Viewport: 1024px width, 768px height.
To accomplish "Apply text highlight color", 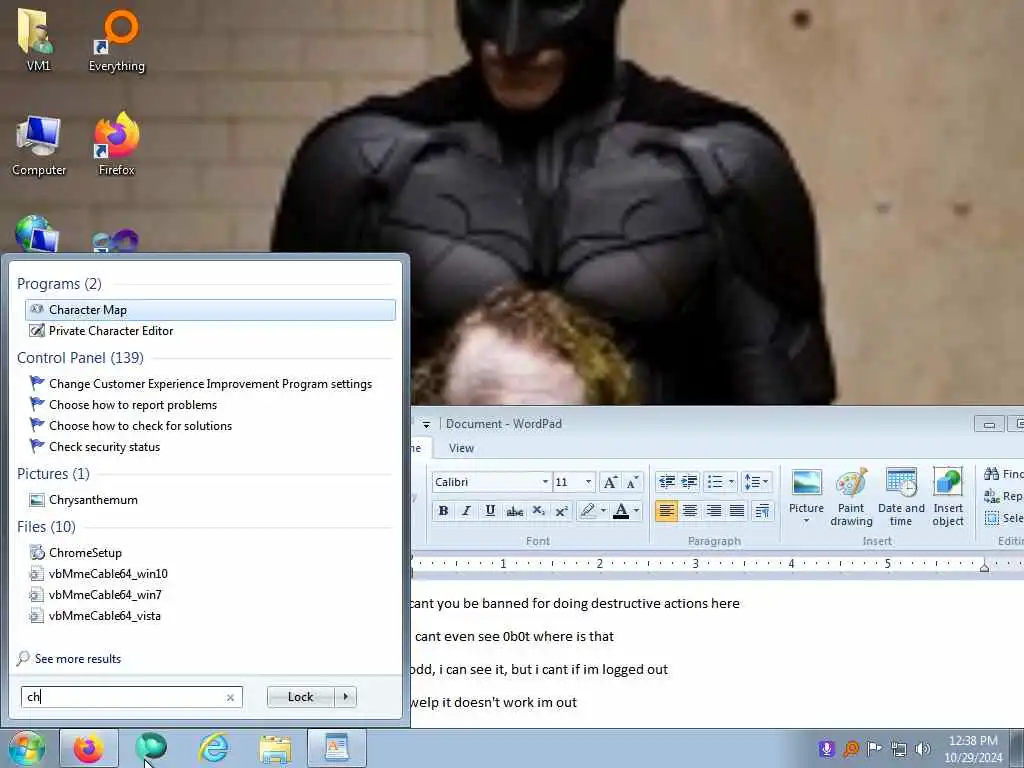I will (x=588, y=511).
